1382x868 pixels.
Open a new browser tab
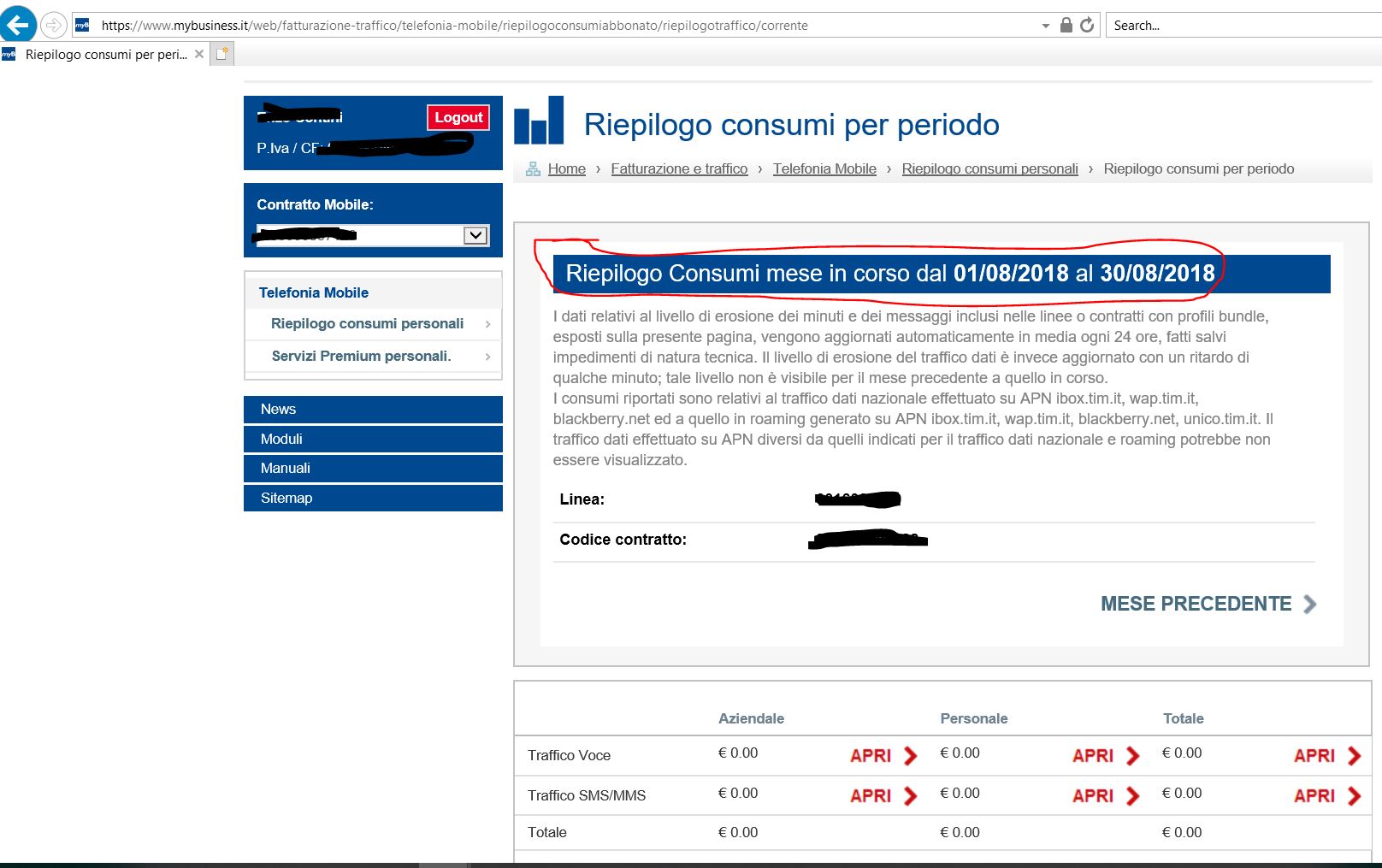(222, 54)
